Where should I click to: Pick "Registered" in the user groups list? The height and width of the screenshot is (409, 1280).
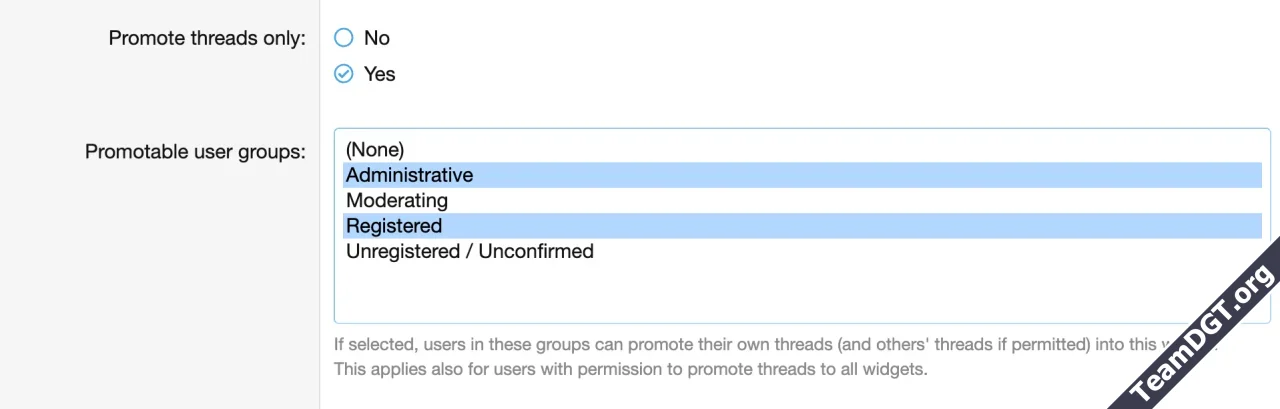click(x=394, y=226)
